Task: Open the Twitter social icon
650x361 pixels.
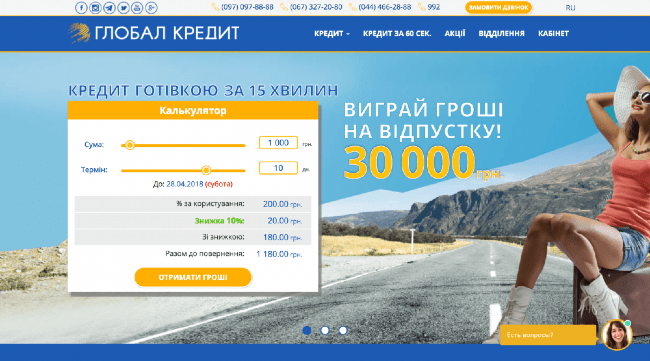Action: [x=124, y=7]
